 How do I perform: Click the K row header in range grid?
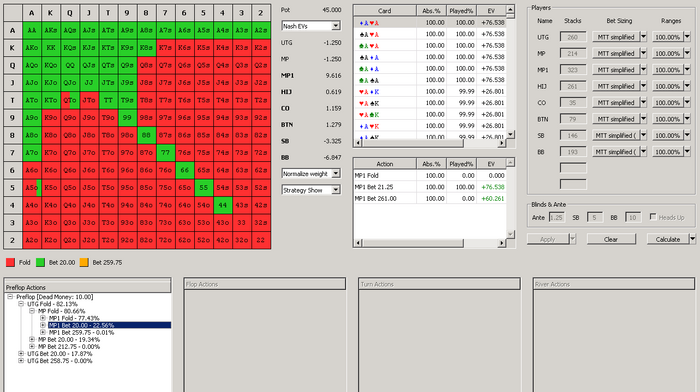click(x=12, y=48)
